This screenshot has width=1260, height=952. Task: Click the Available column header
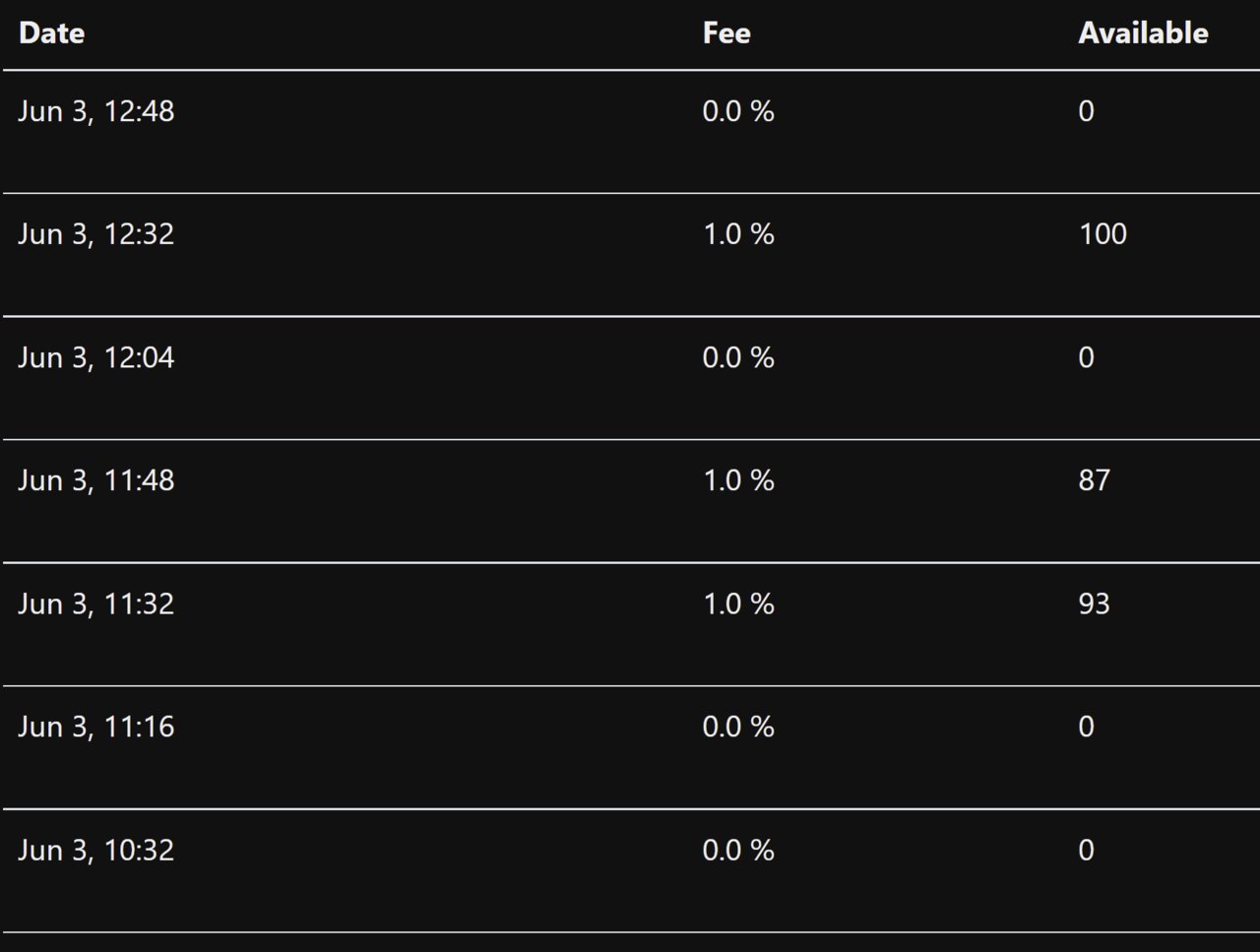(x=1143, y=33)
